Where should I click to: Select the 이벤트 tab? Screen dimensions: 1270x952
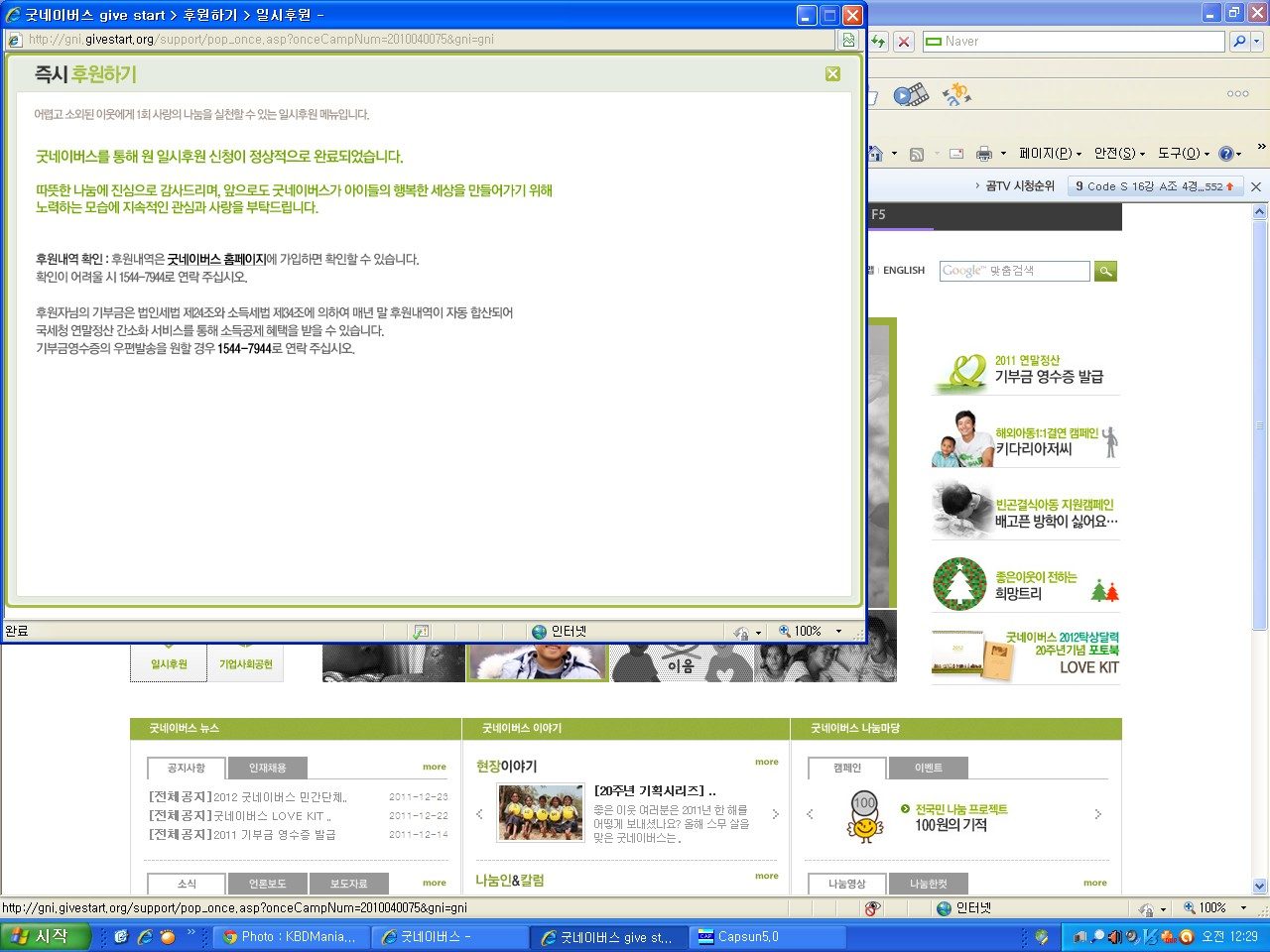click(x=928, y=768)
